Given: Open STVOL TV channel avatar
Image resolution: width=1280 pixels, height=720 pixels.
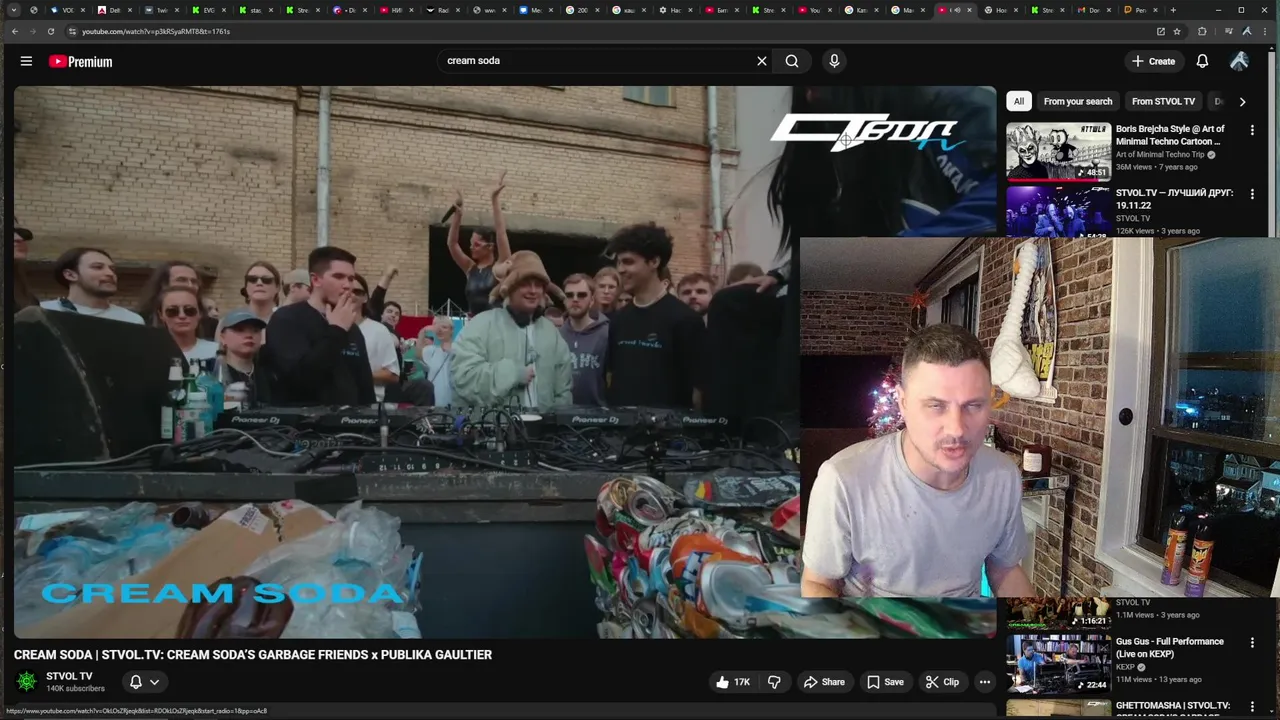Looking at the screenshot, I should click(x=27, y=682).
